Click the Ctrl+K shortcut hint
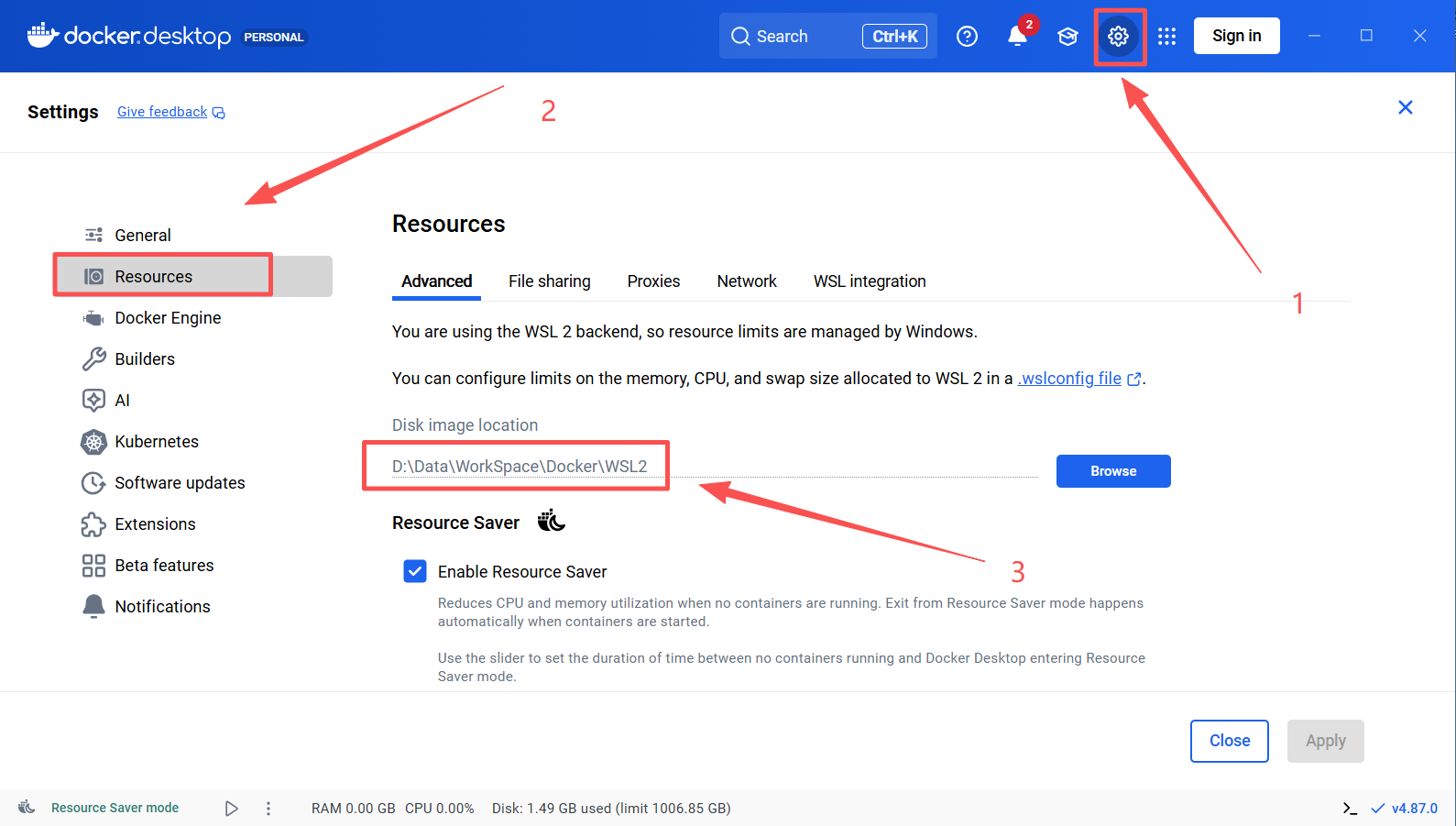Viewport: 1456px width, 826px height. tap(894, 36)
